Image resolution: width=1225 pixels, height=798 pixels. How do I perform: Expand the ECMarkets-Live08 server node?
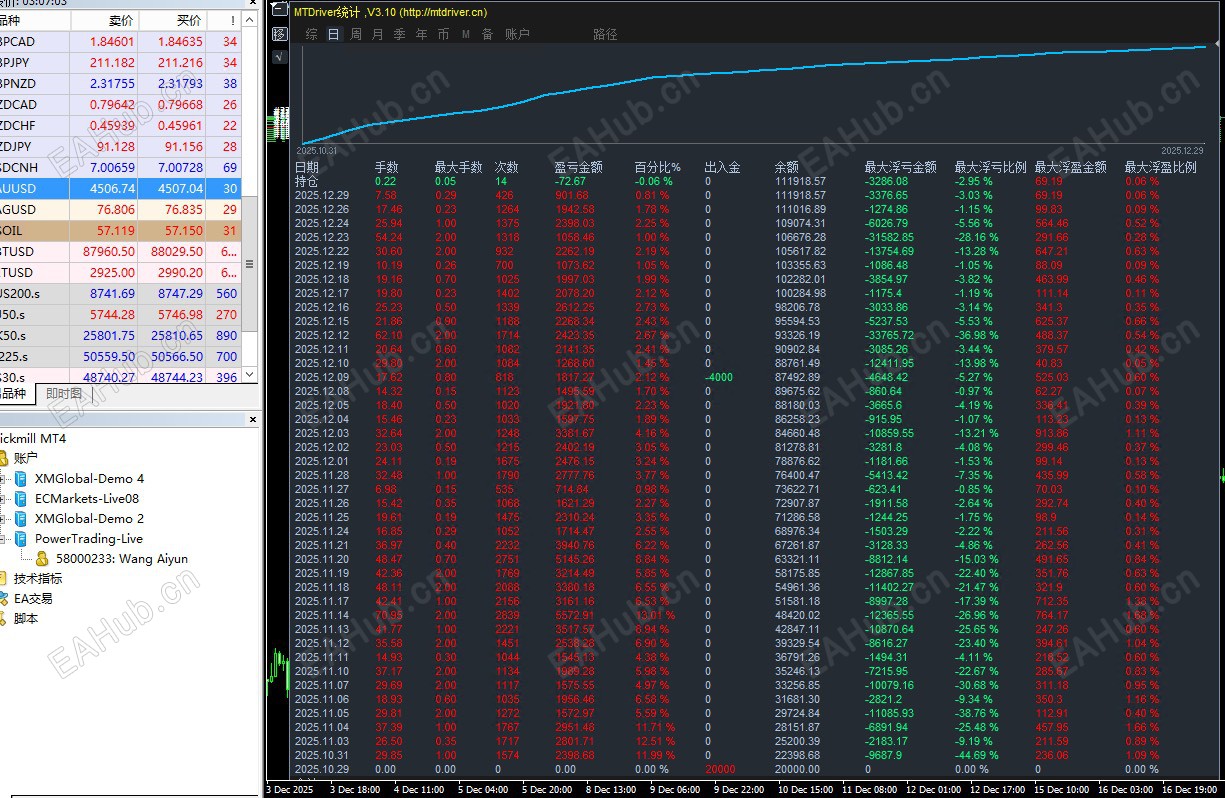[2, 499]
